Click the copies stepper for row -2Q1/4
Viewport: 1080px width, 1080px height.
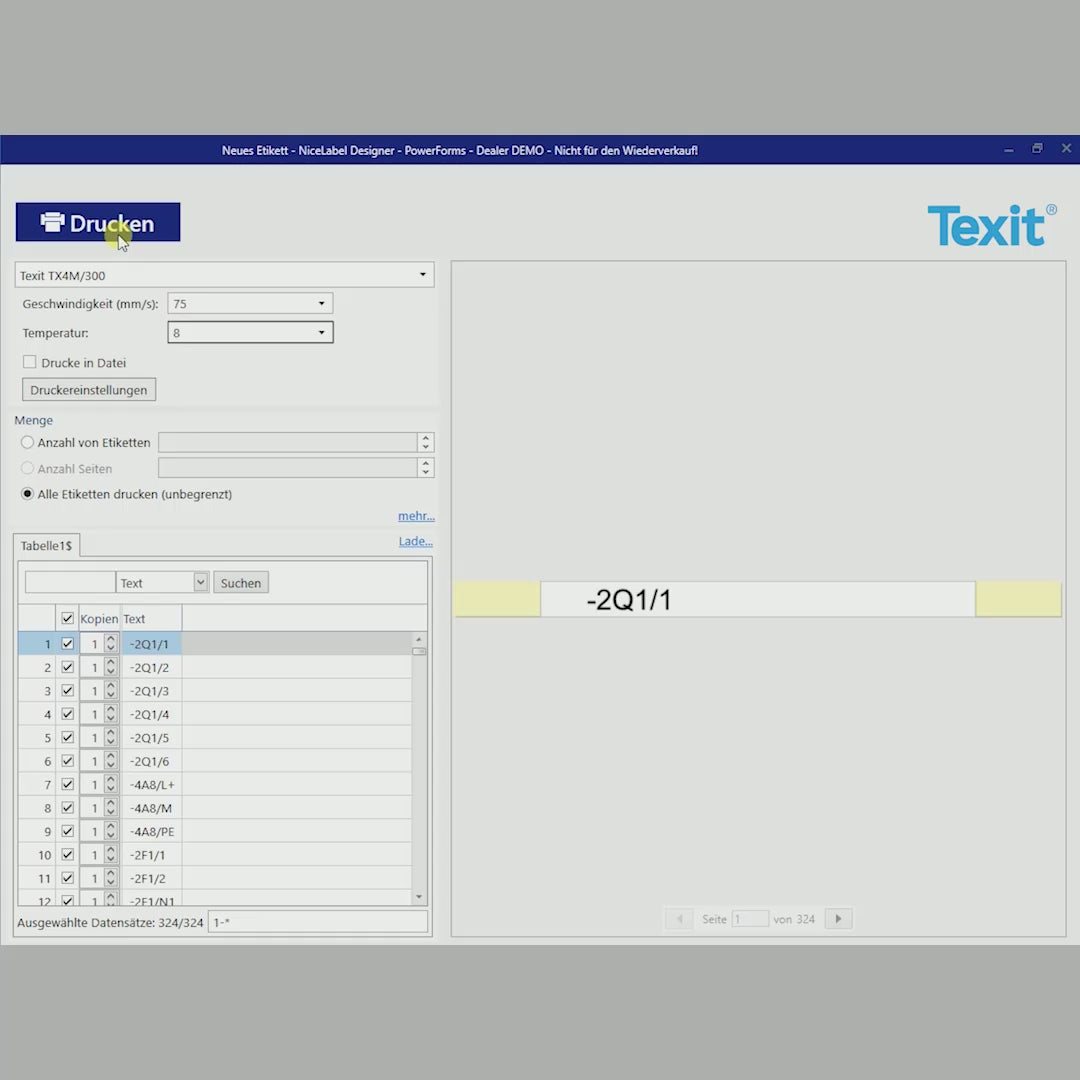point(110,714)
